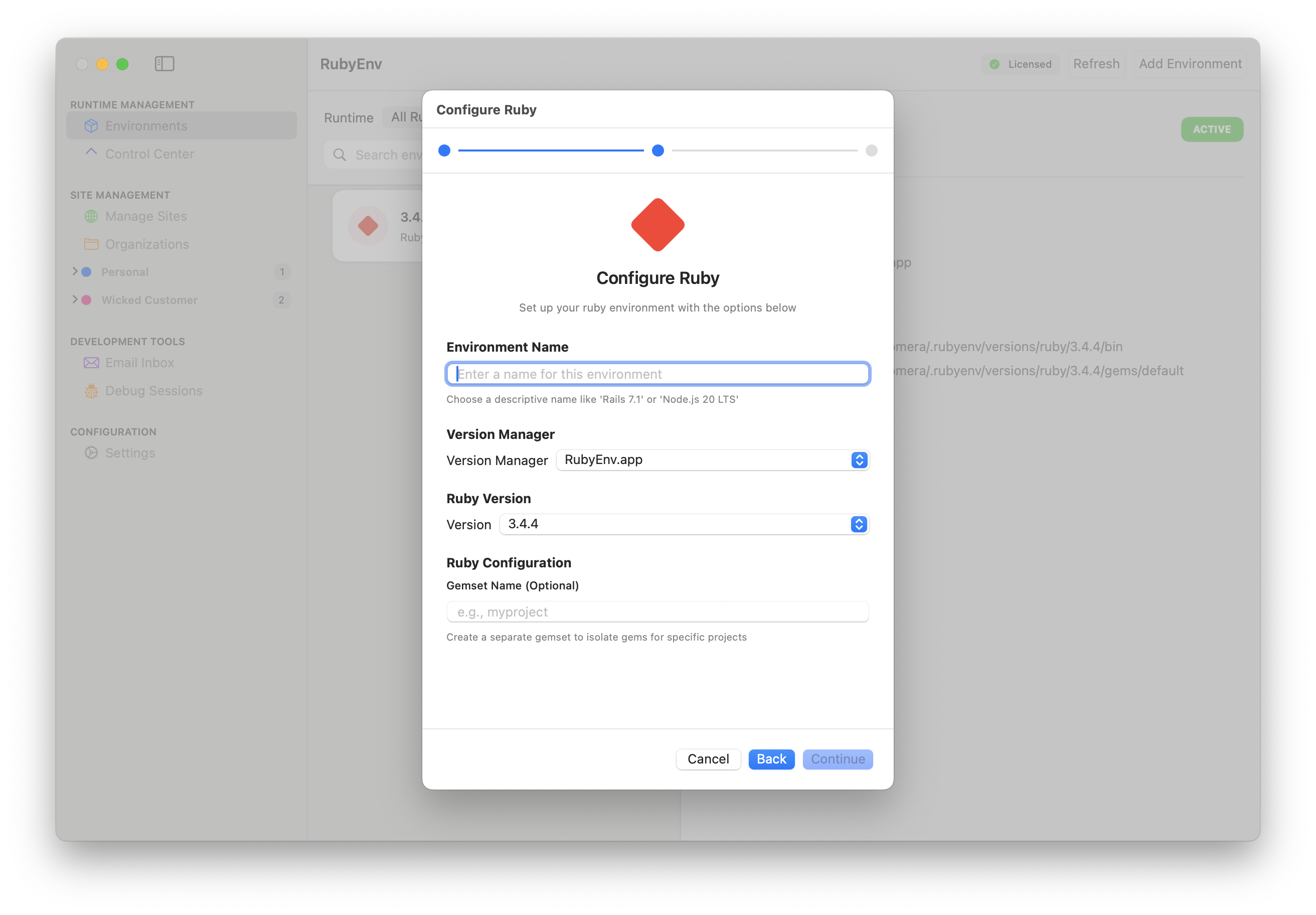Toggle the sidebar panel icon
This screenshot has height=915, width=1316.
164,64
